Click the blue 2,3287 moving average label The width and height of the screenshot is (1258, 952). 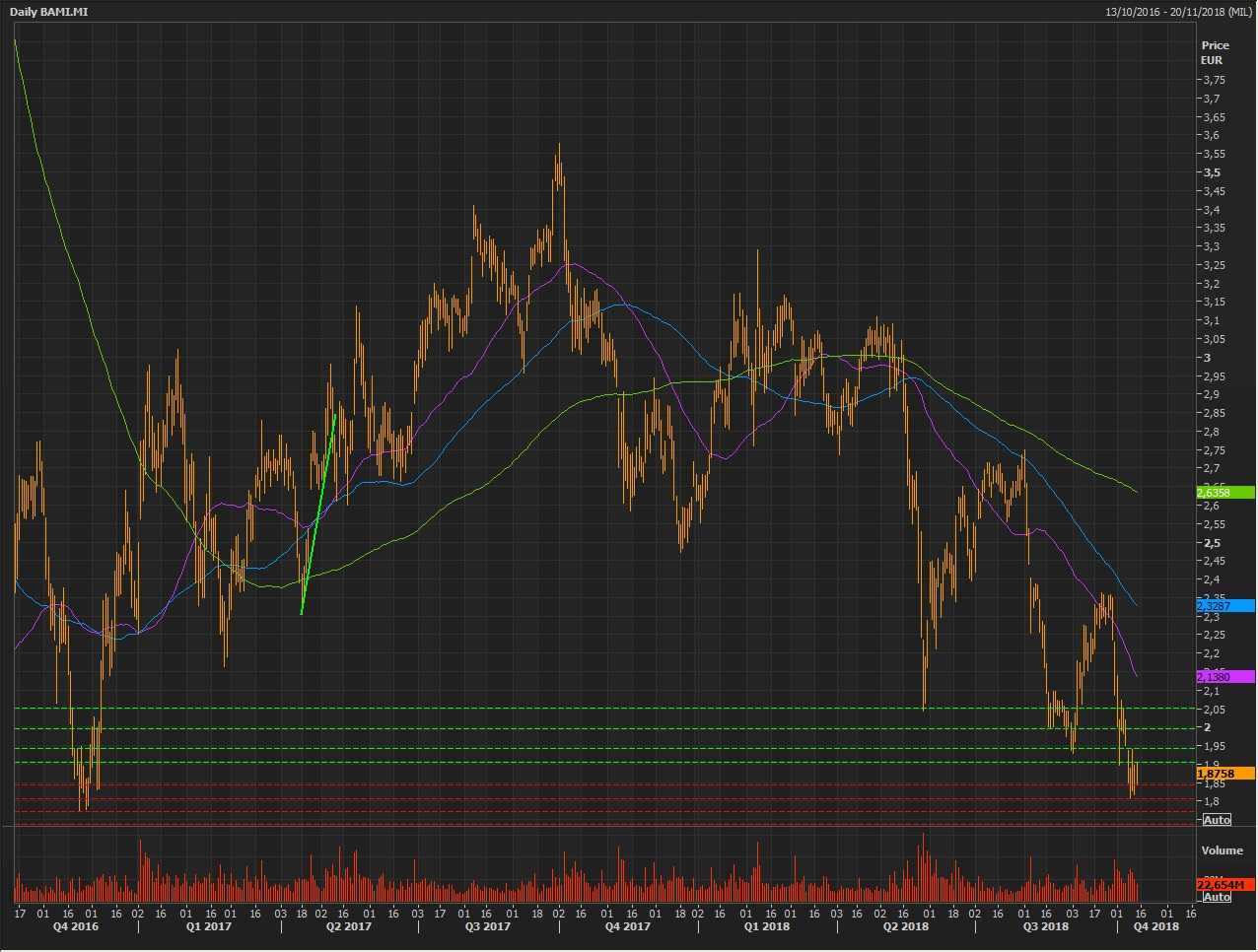(x=1224, y=606)
